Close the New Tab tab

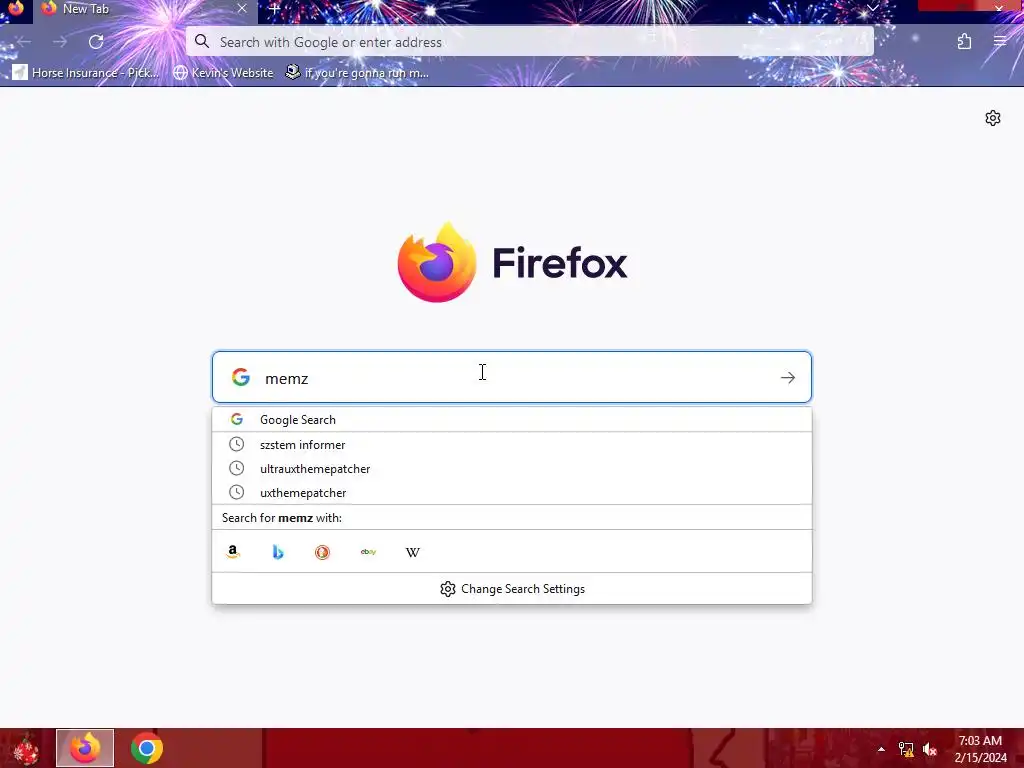242,8
